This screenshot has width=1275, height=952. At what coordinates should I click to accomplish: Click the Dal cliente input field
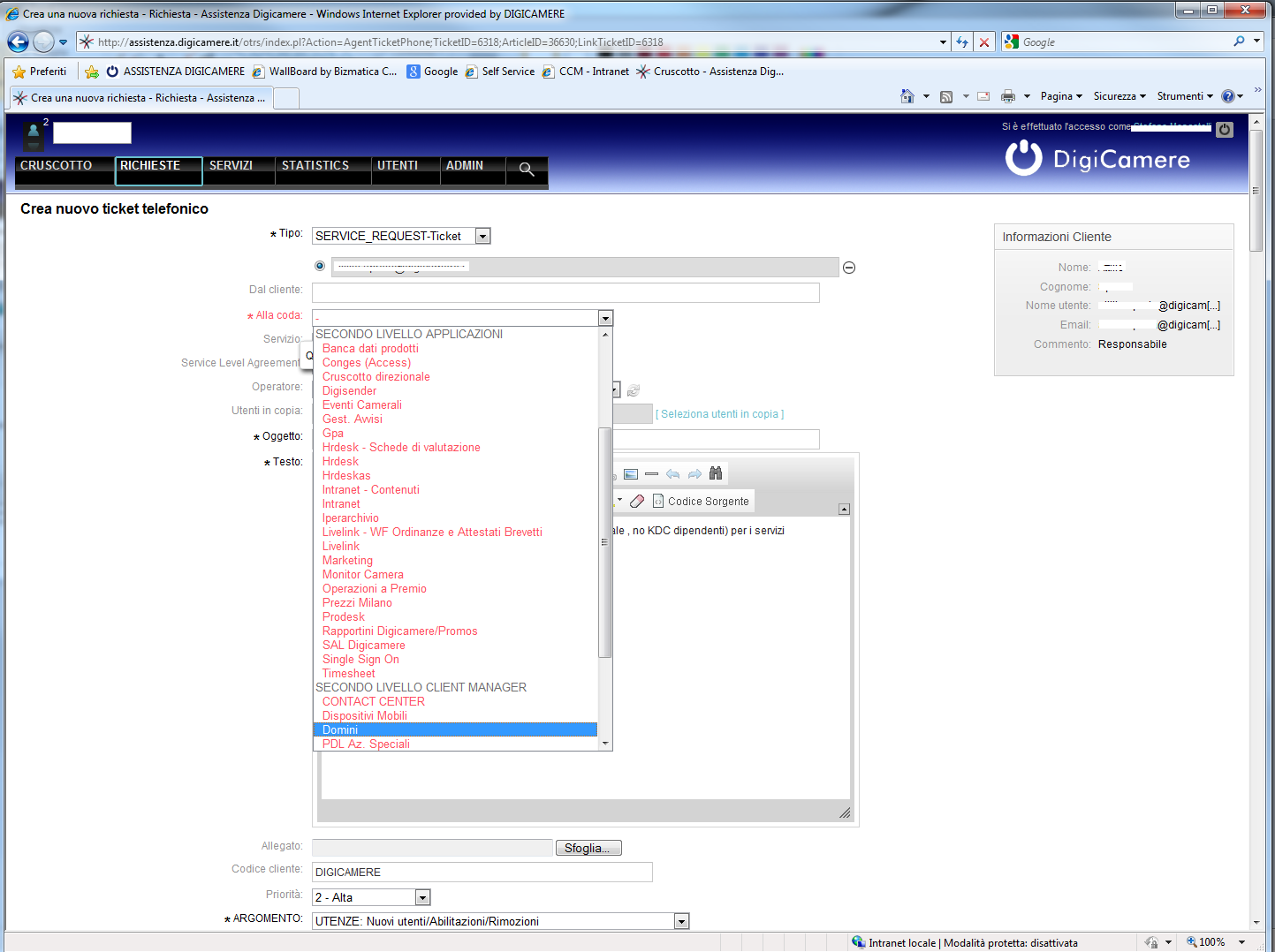click(x=565, y=292)
